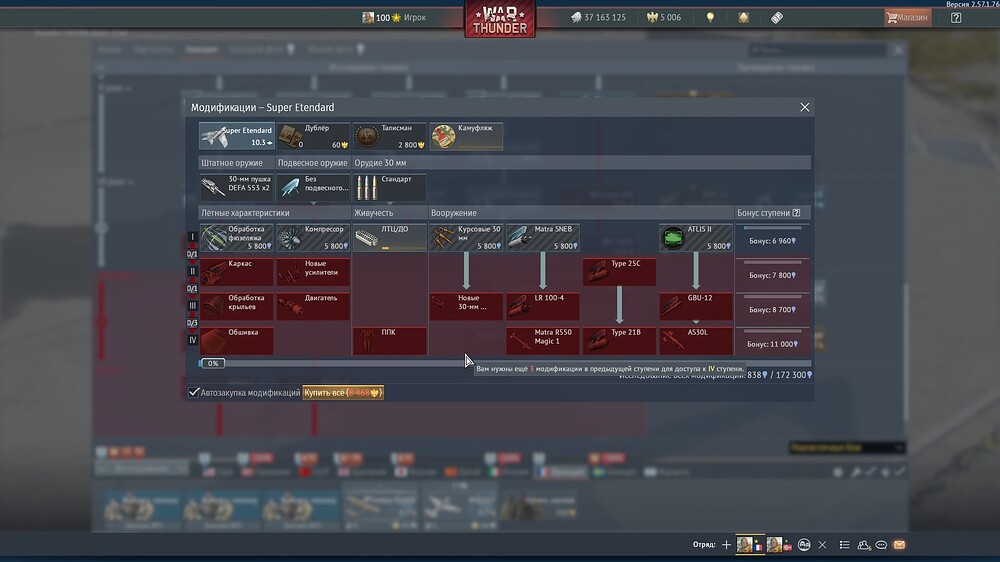
Task: Click Golden Eagles balance 5 006
Action: 664,17
